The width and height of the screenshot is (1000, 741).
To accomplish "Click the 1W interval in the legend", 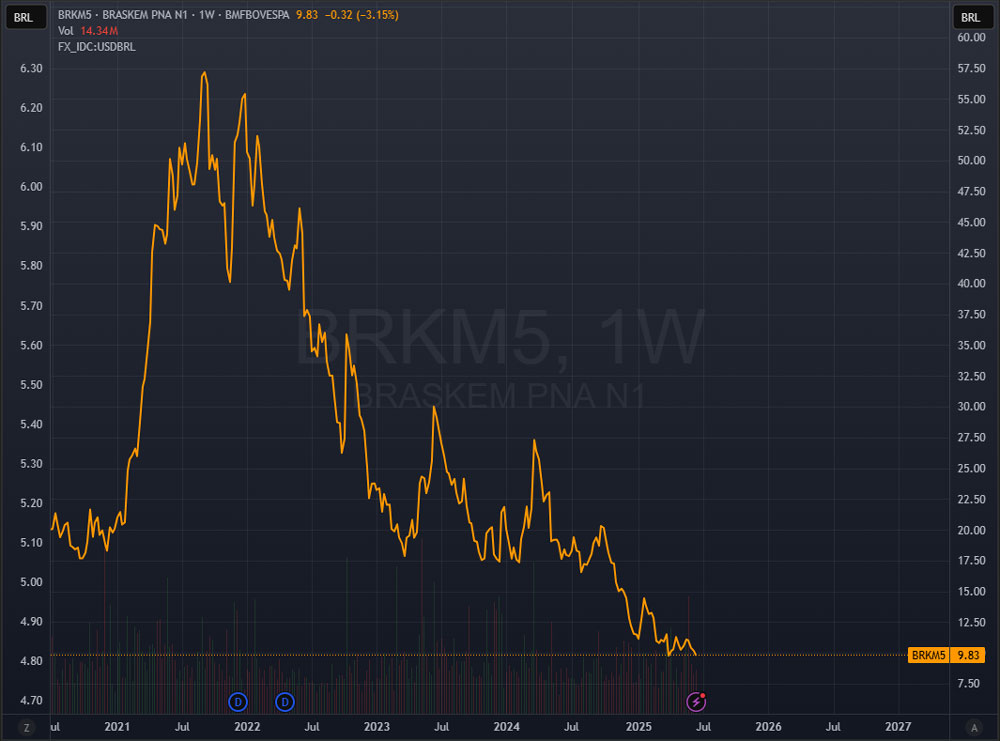I will [208, 17].
